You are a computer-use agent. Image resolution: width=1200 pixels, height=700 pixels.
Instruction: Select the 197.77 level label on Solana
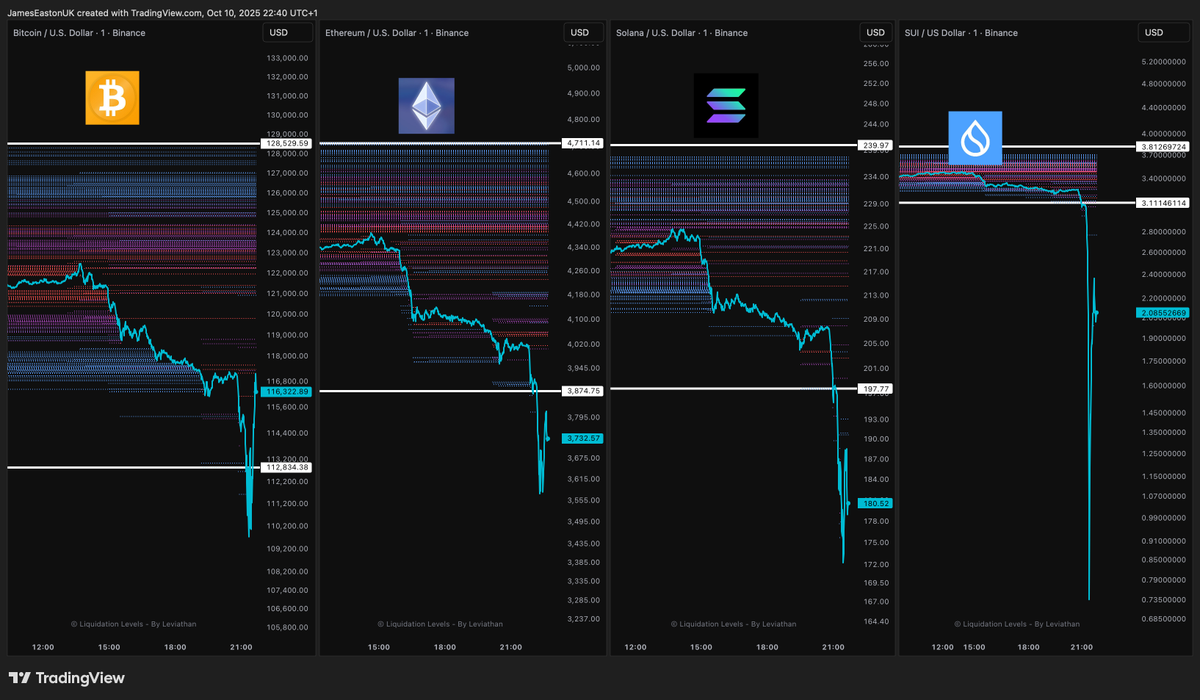pyautogui.click(x=876, y=388)
